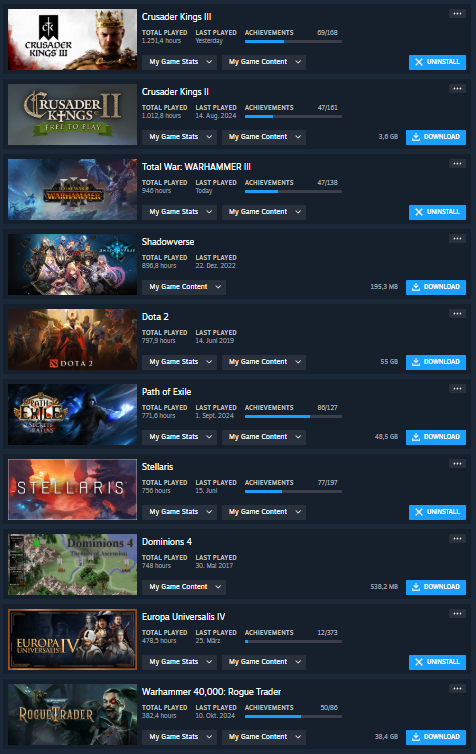Open the Stellaris cover thumbnail

[x=73, y=490]
